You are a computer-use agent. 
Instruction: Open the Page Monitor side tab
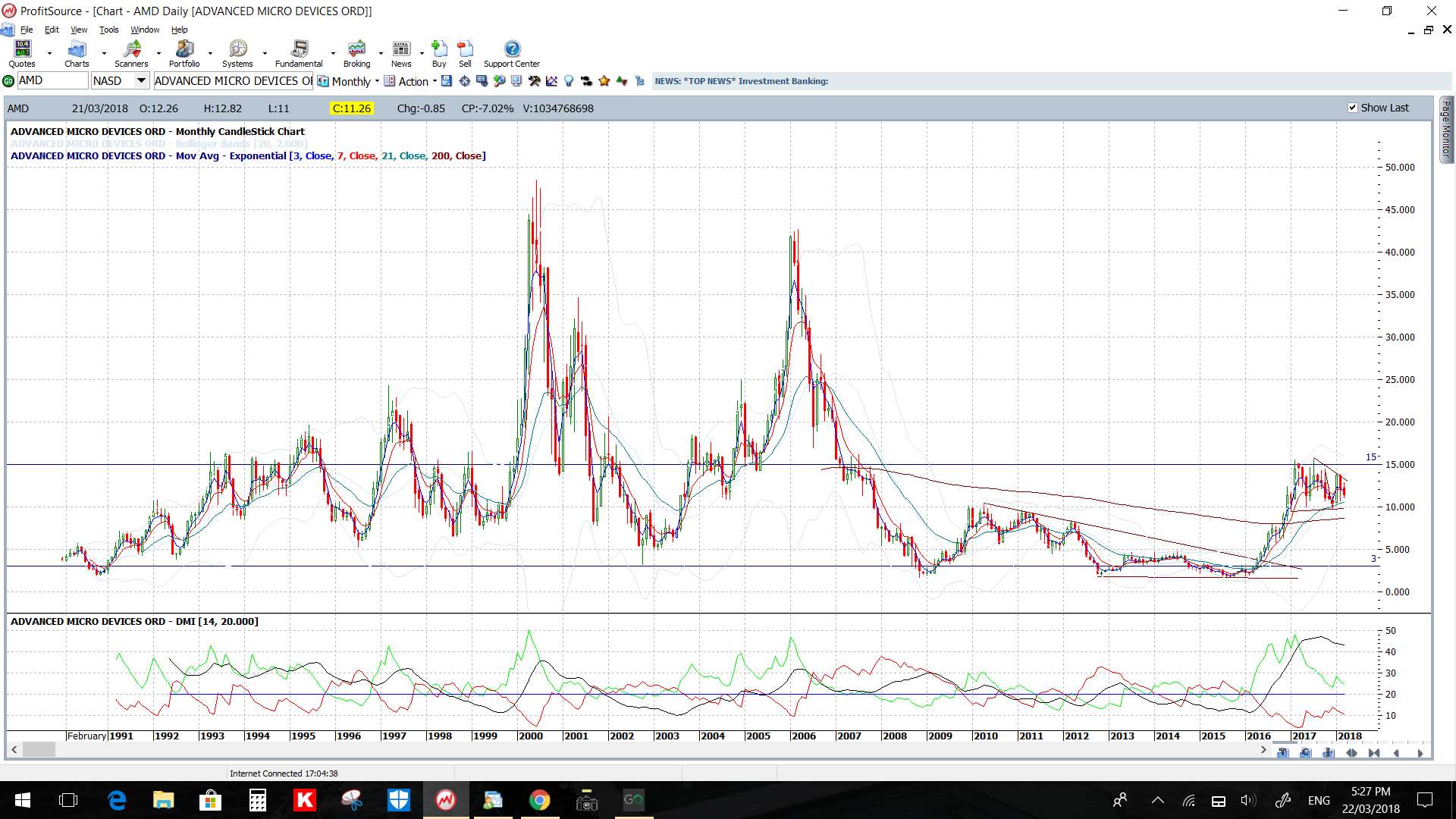click(x=1446, y=129)
